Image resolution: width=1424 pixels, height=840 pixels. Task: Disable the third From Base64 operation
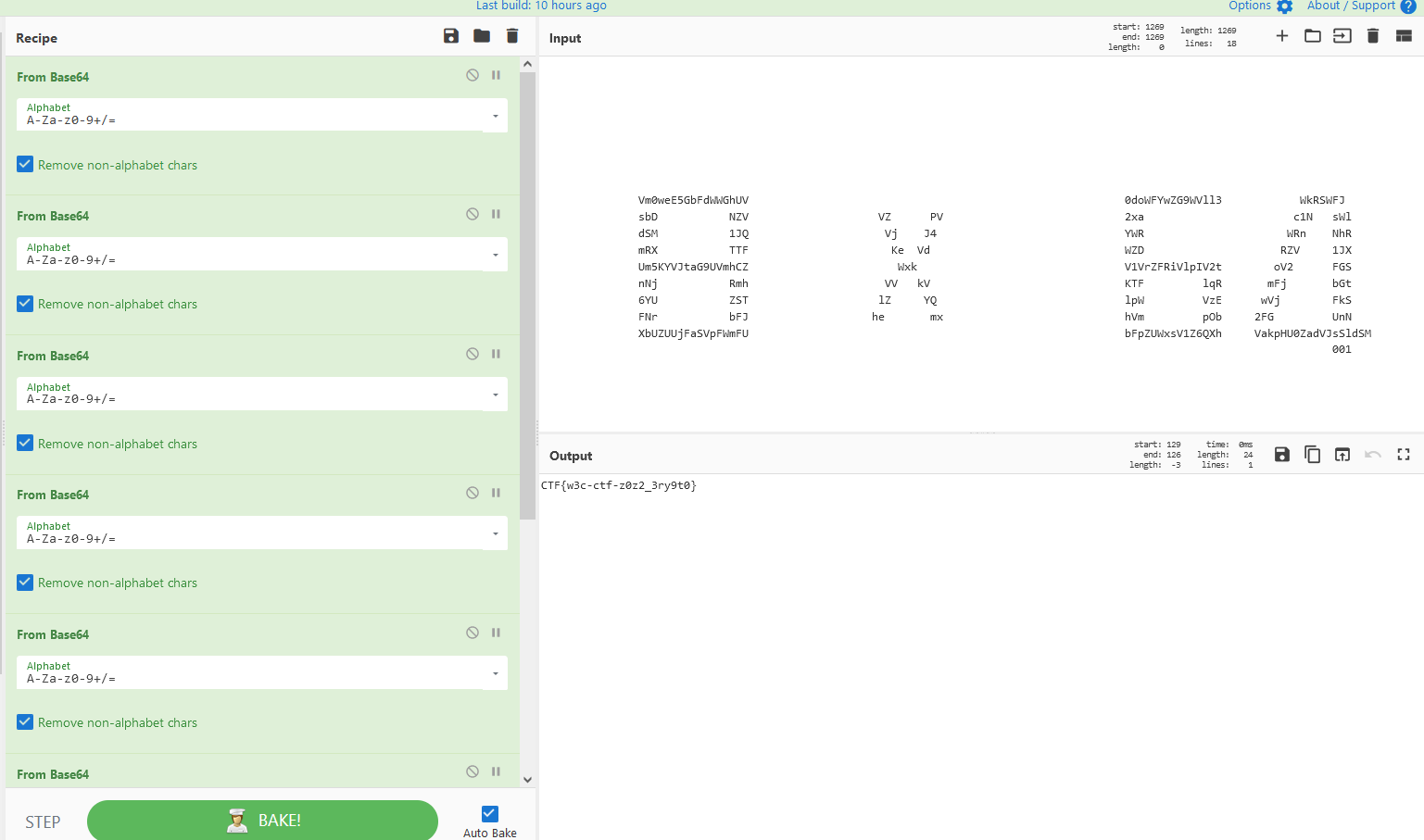473,354
